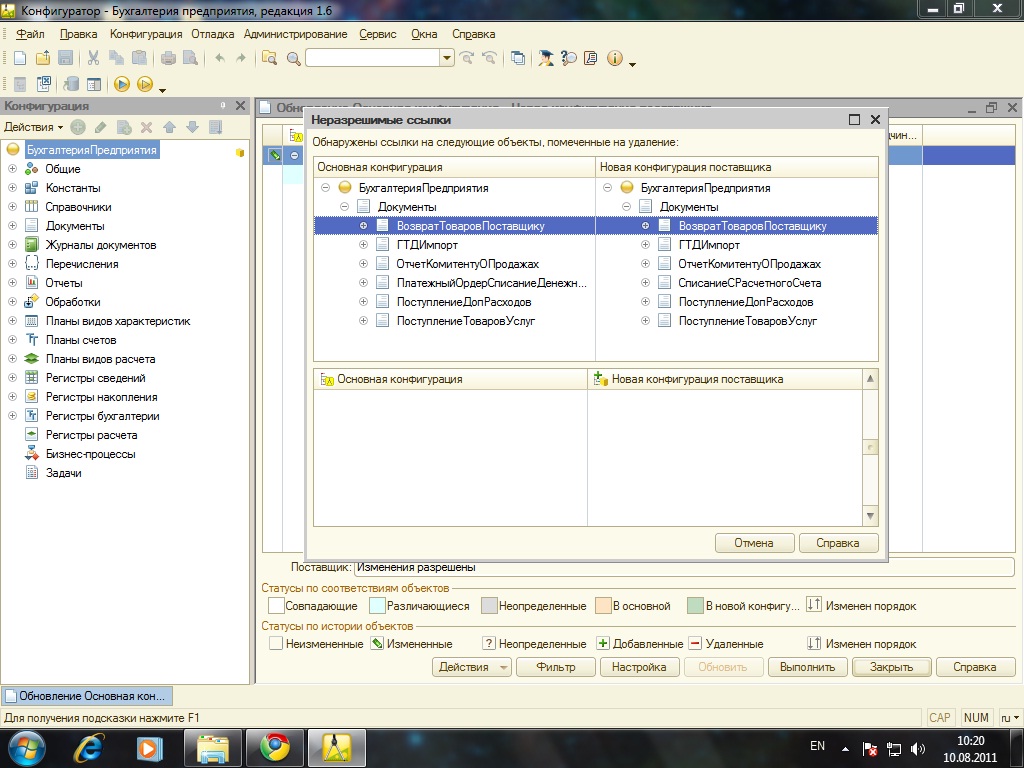Open Google Chrome from the taskbar
Viewport: 1024px width, 768px height.
pos(275,746)
